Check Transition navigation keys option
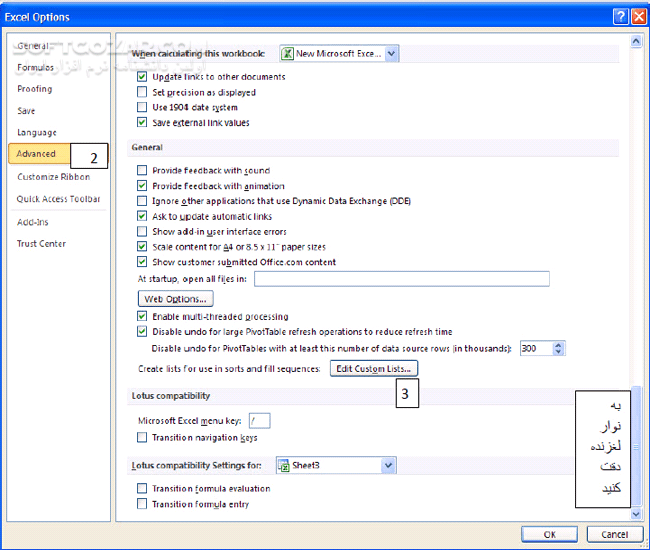 tap(142, 437)
